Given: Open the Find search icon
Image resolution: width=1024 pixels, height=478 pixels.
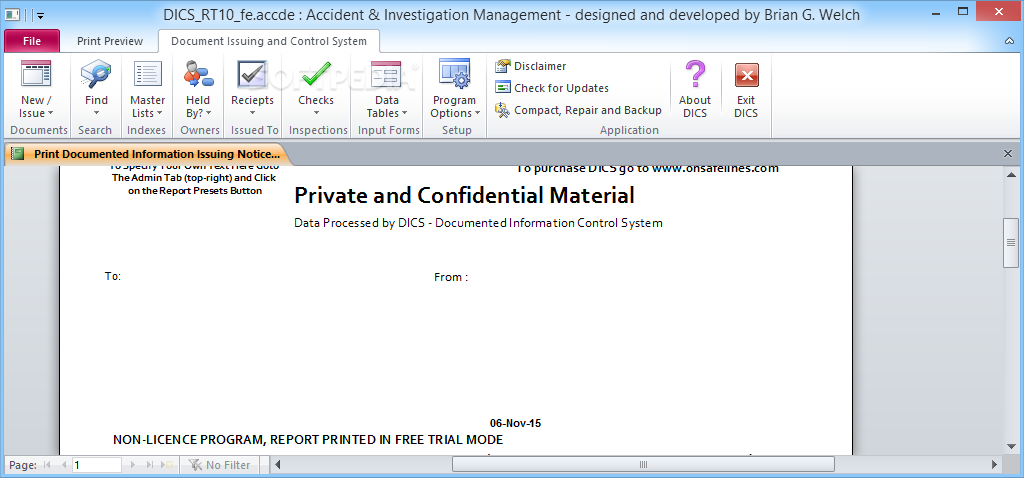Looking at the screenshot, I should click(96, 74).
